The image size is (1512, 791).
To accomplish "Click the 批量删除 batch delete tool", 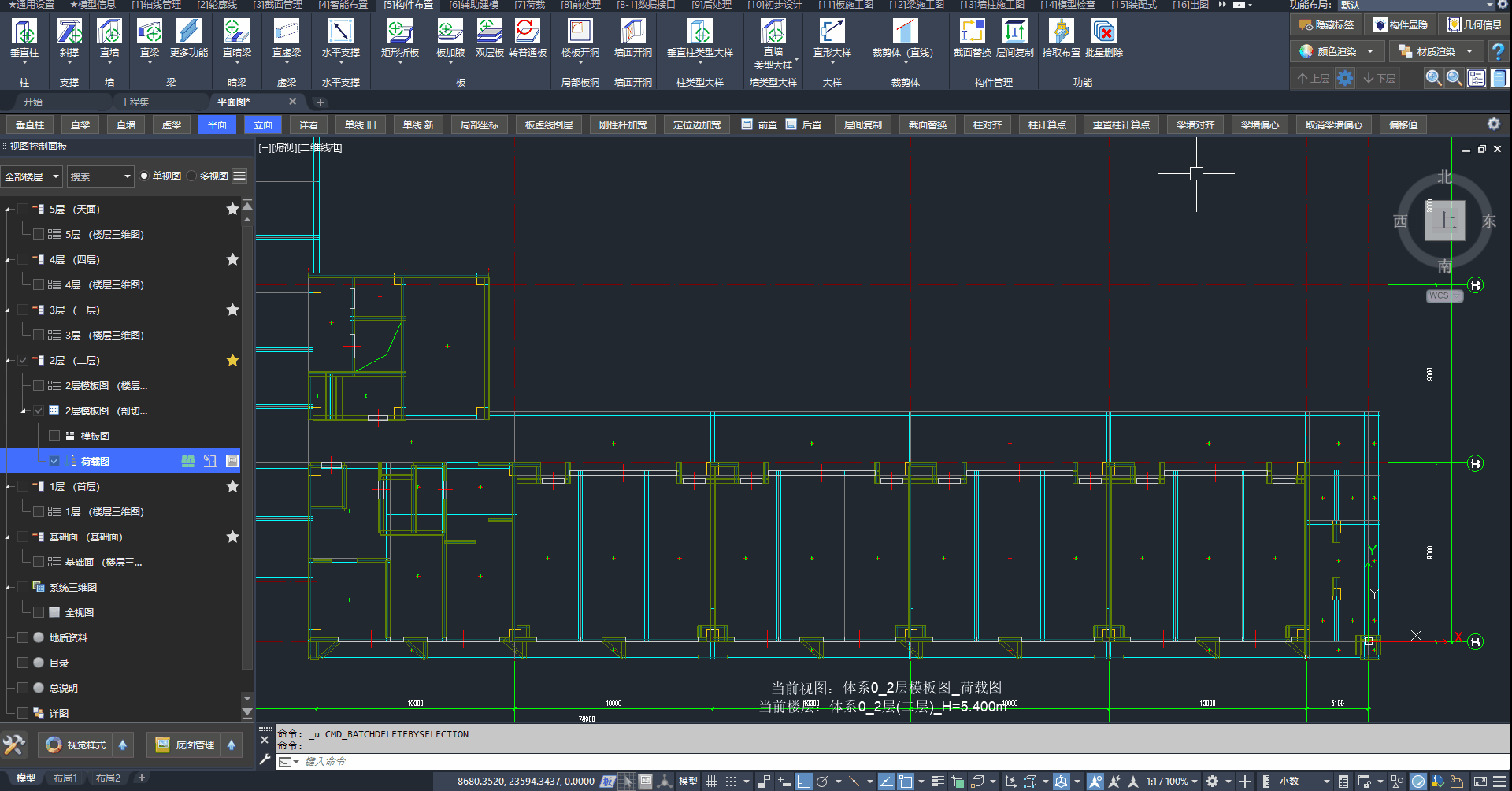I will [x=1104, y=38].
